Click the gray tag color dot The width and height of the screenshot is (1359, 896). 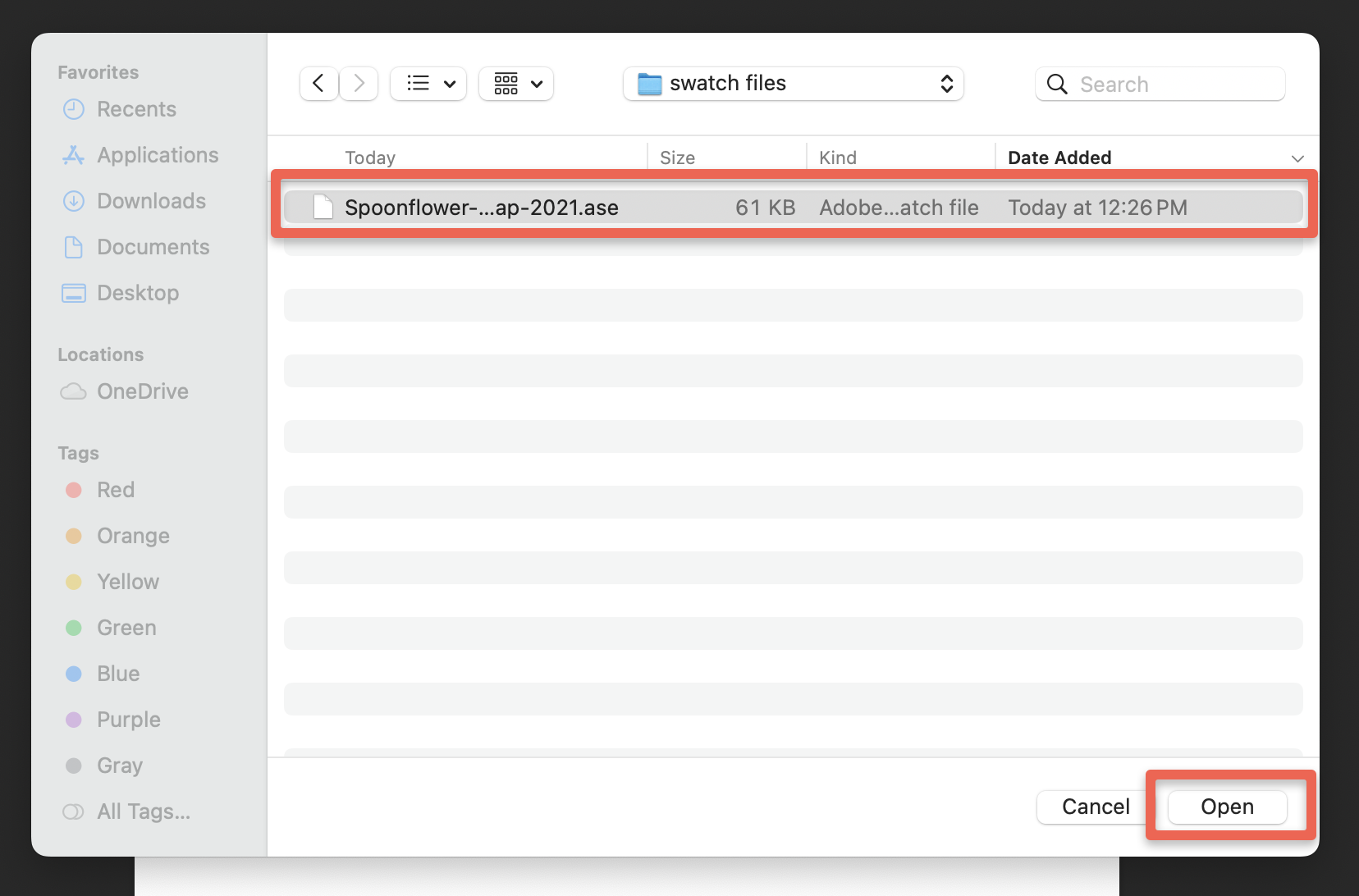coord(74,766)
